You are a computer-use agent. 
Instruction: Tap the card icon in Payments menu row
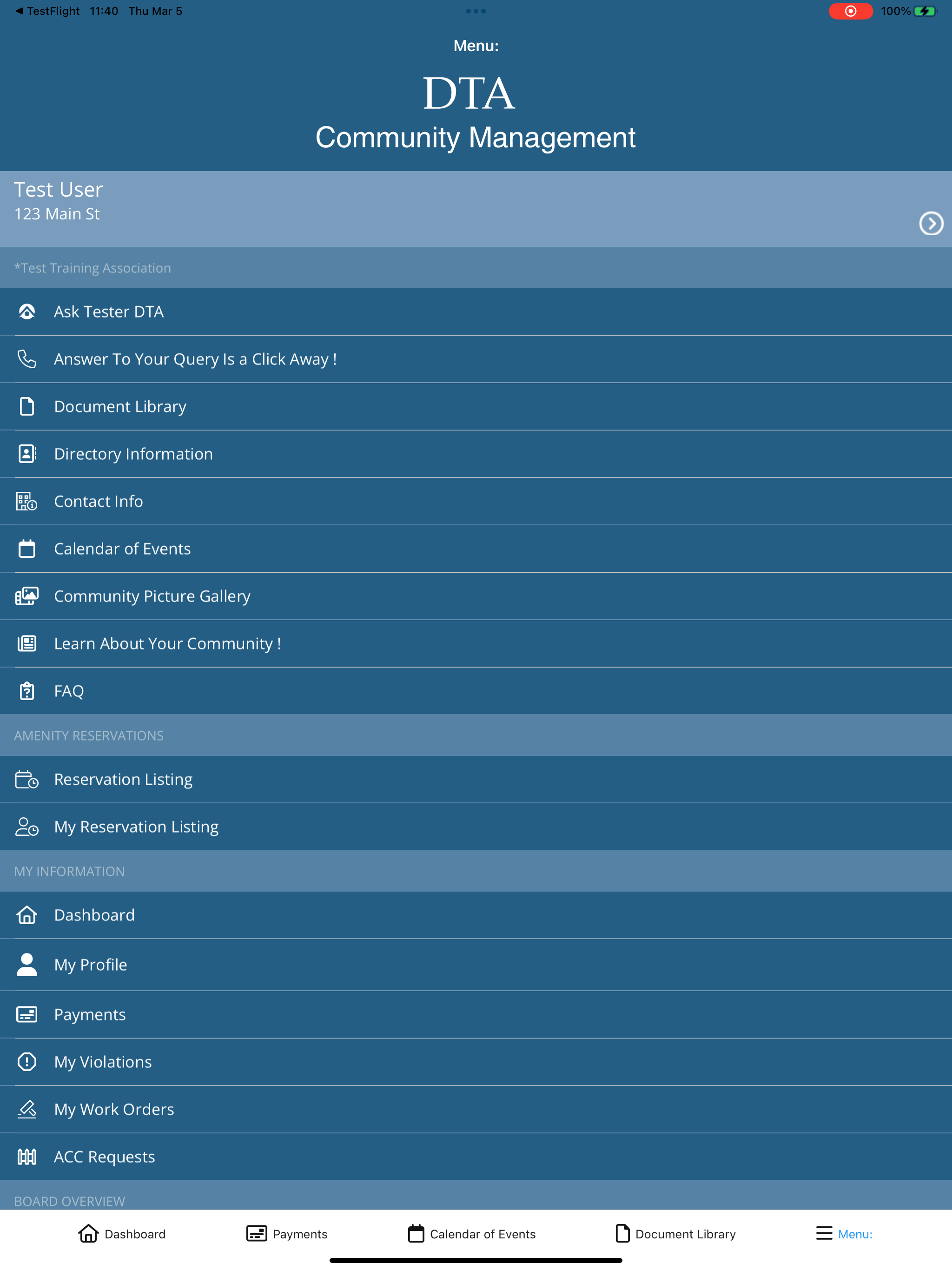click(27, 1014)
